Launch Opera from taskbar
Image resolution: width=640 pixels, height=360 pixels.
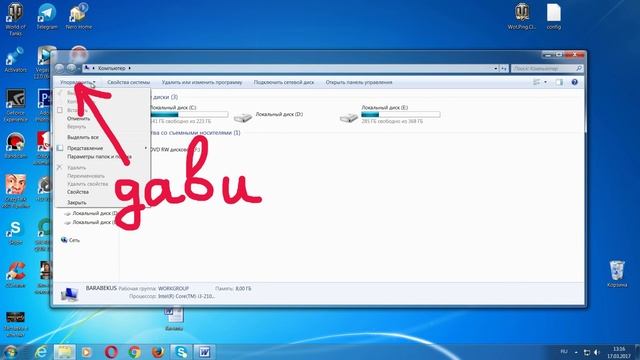click(111, 352)
